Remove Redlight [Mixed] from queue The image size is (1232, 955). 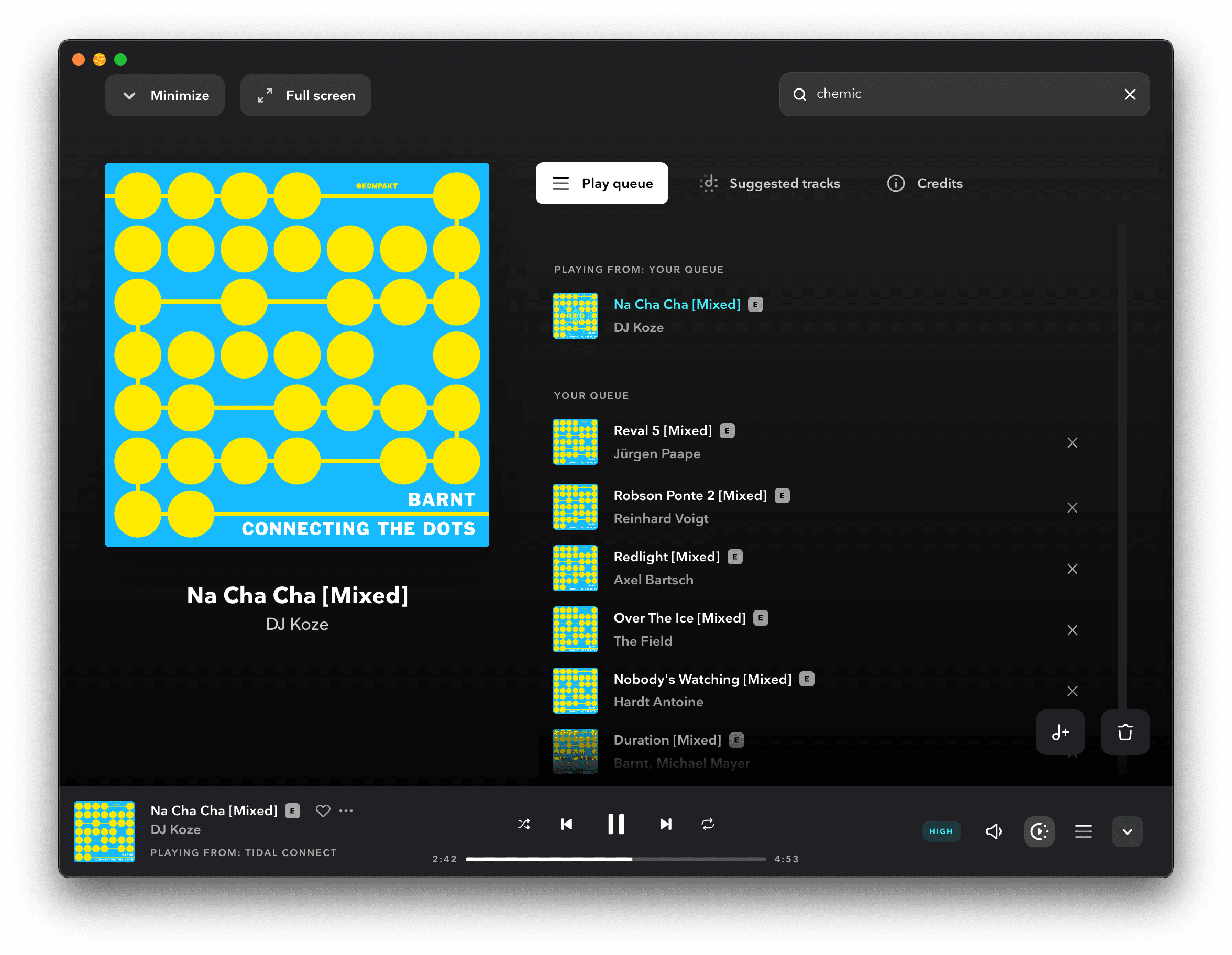pyautogui.click(x=1072, y=569)
